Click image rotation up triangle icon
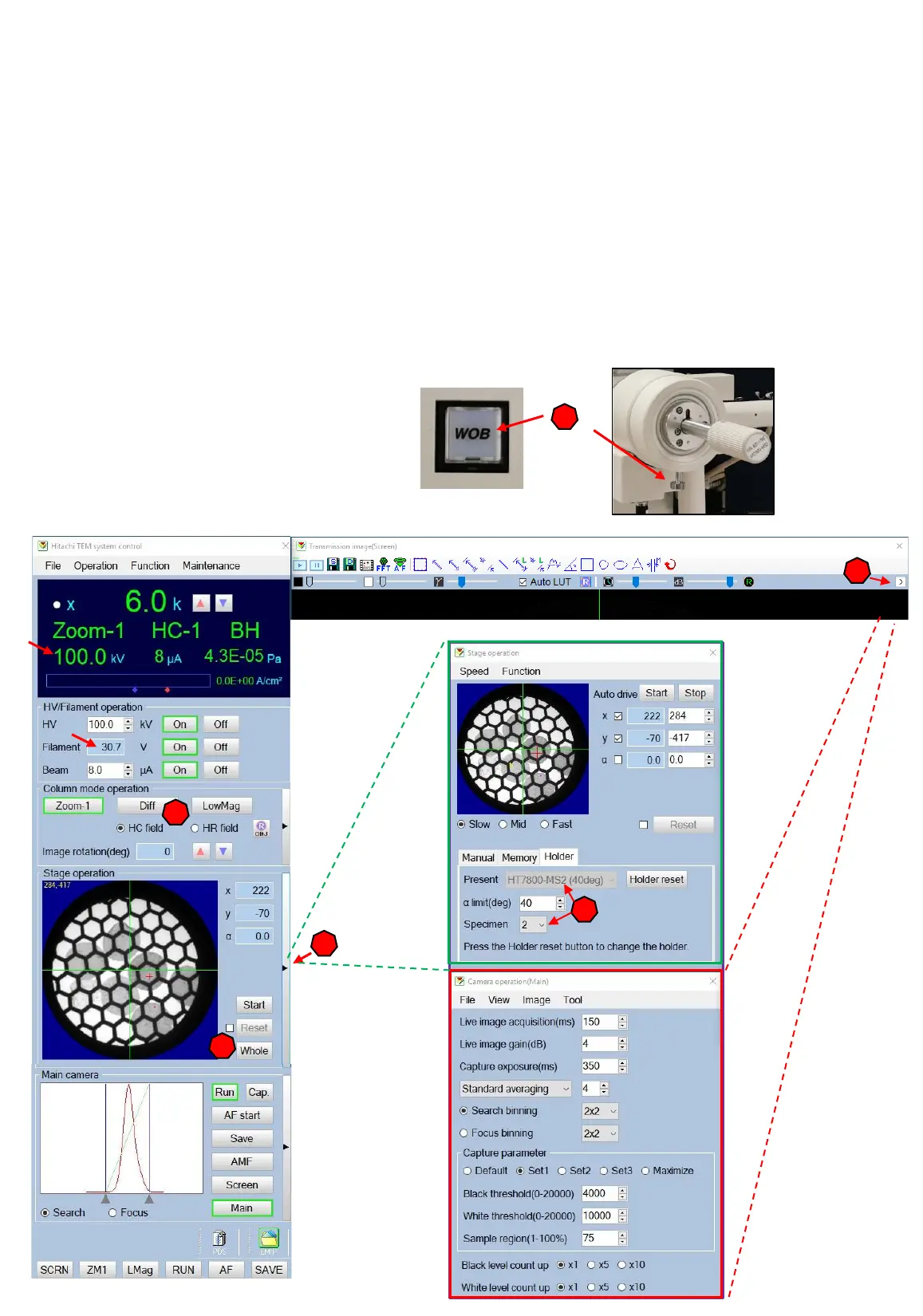The image size is (923, 1316). pyautogui.click(x=201, y=851)
